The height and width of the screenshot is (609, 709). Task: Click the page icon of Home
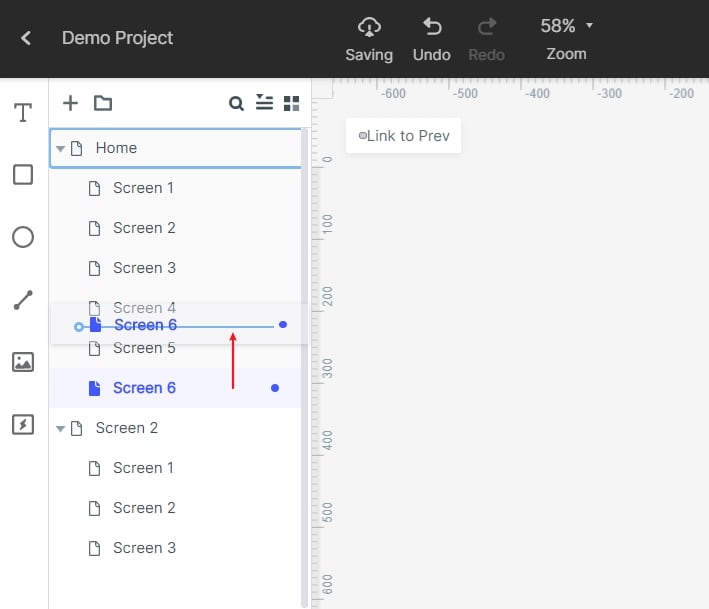[77, 148]
